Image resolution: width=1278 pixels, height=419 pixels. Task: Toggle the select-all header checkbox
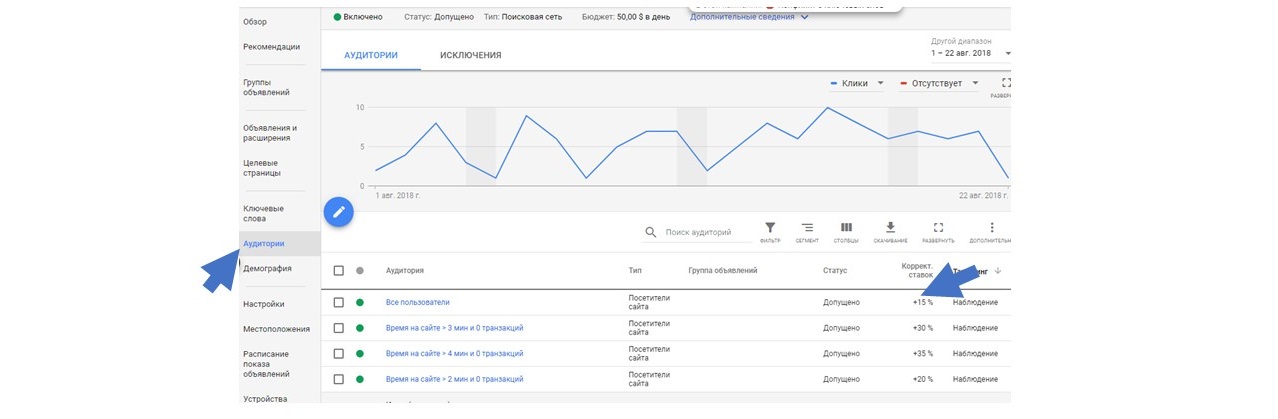(338, 271)
